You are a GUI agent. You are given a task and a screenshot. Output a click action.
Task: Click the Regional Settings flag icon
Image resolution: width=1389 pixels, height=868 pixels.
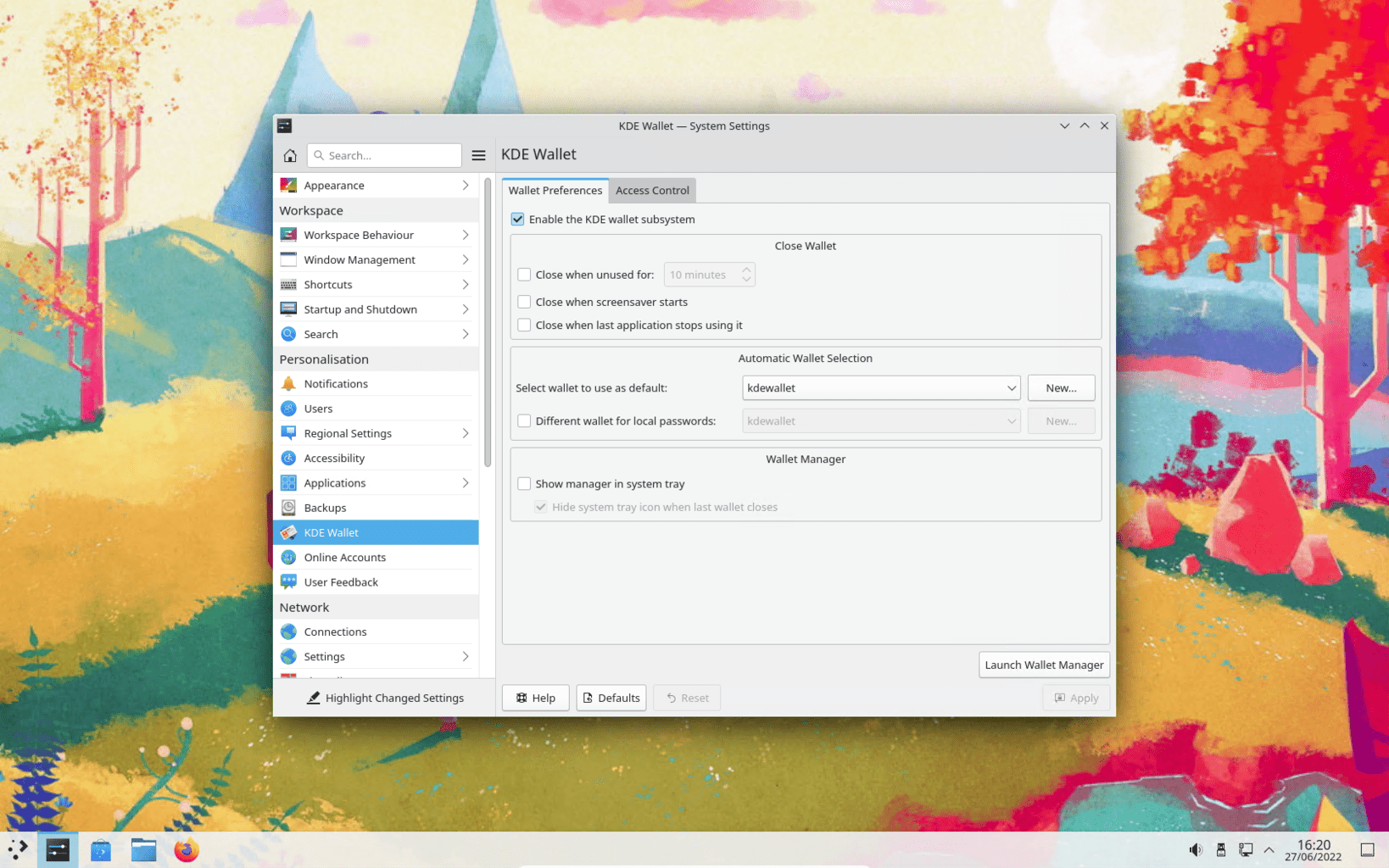point(288,433)
